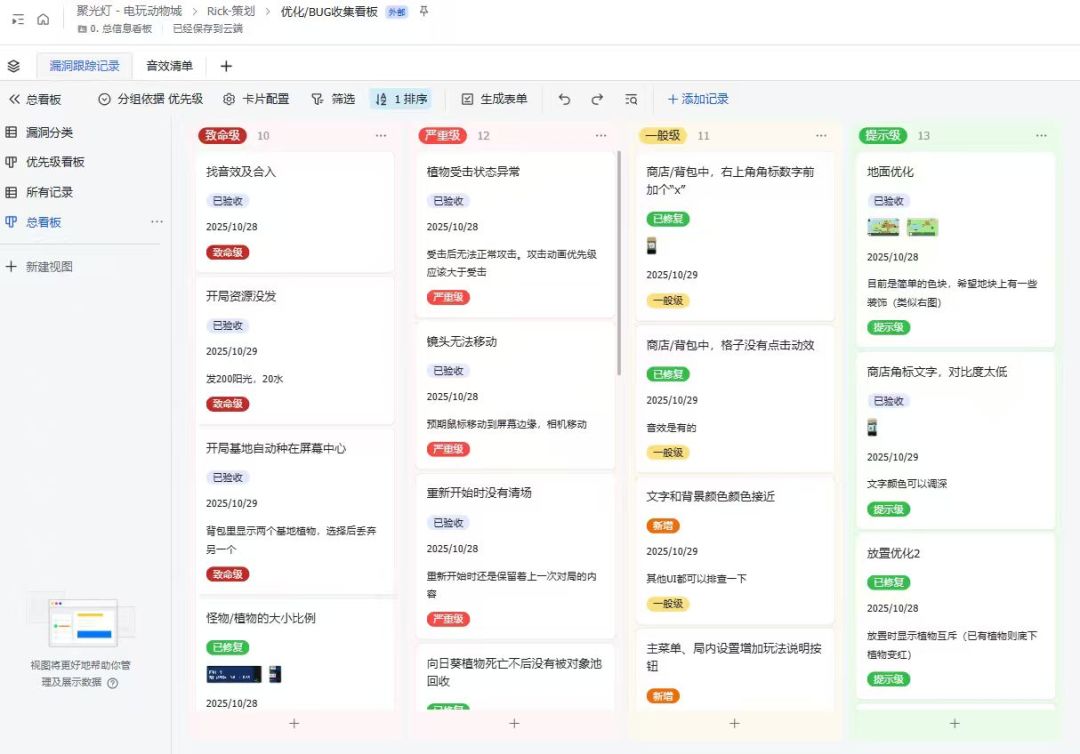Screen dimensions: 1080x754
Task: Click 生成表单 to generate a form
Action: coord(495,99)
